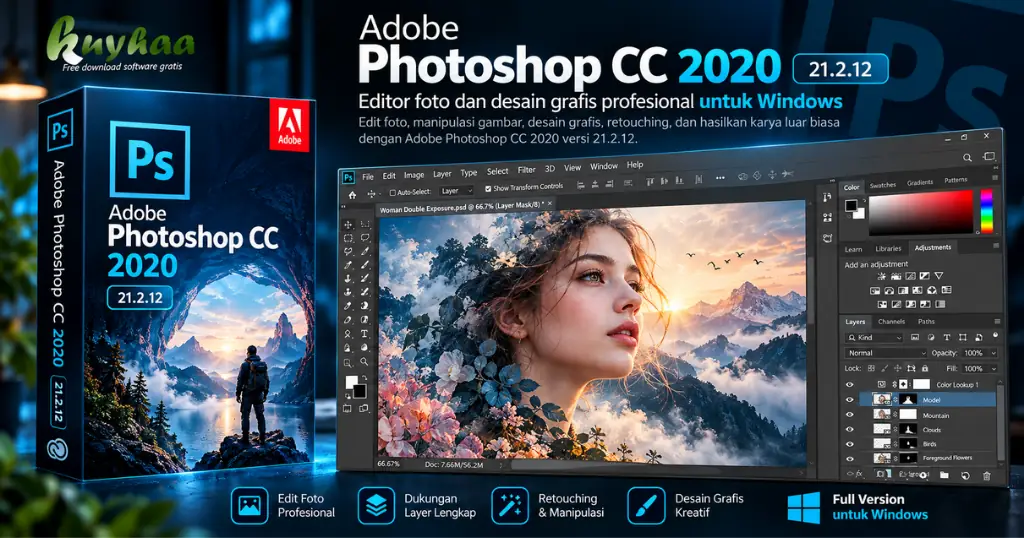Image resolution: width=1024 pixels, height=538 pixels.
Task: Click the fx layer style icon
Action: click(x=859, y=474)
